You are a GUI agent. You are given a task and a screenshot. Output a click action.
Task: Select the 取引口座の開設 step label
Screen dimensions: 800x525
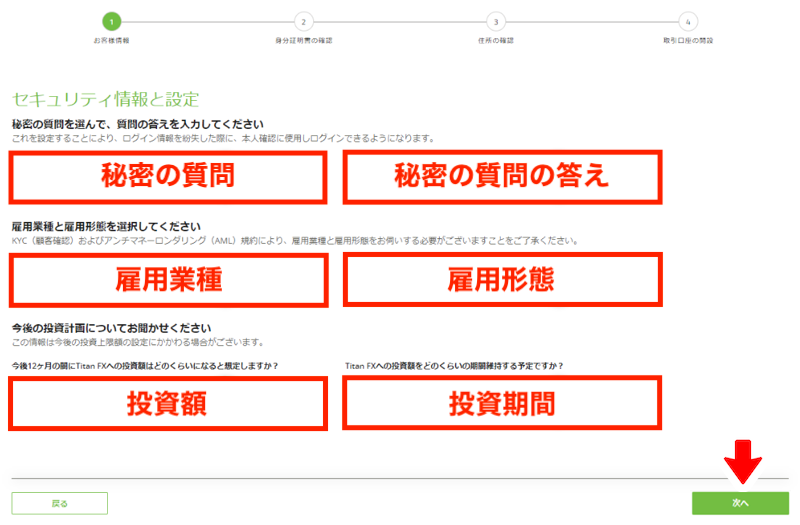688,40
